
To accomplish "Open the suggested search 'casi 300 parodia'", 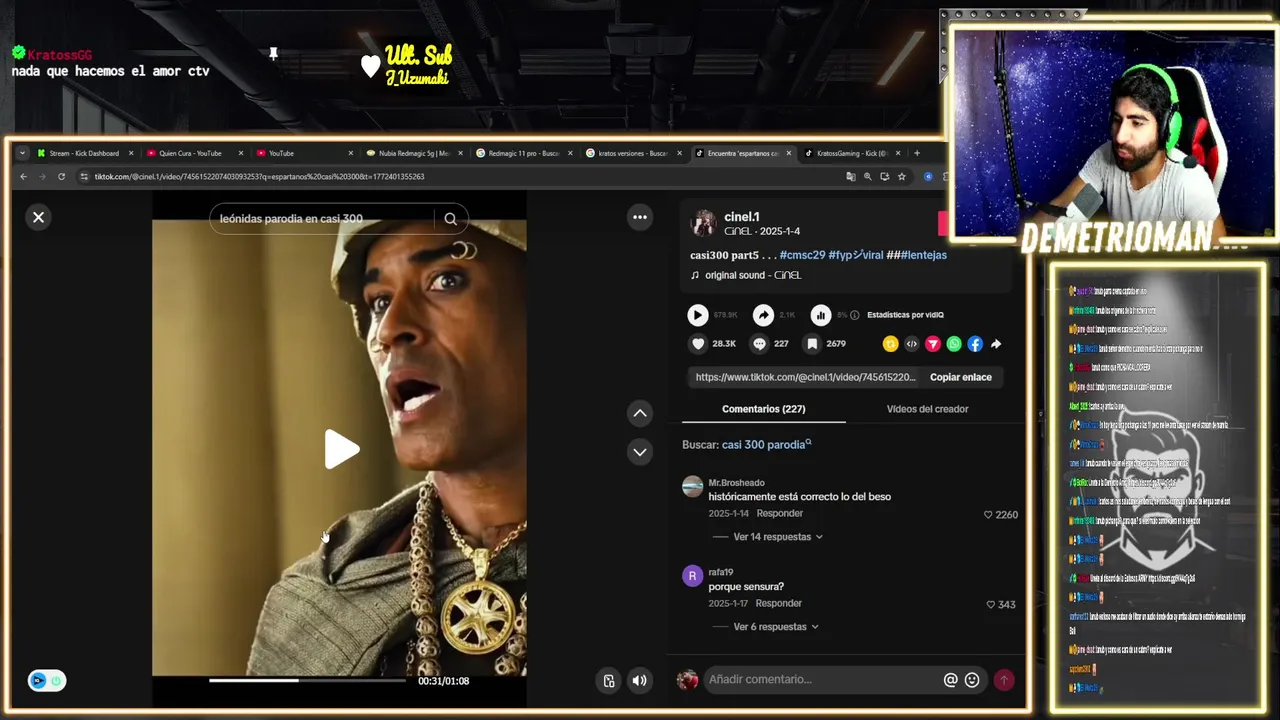I will click(766, 445).
